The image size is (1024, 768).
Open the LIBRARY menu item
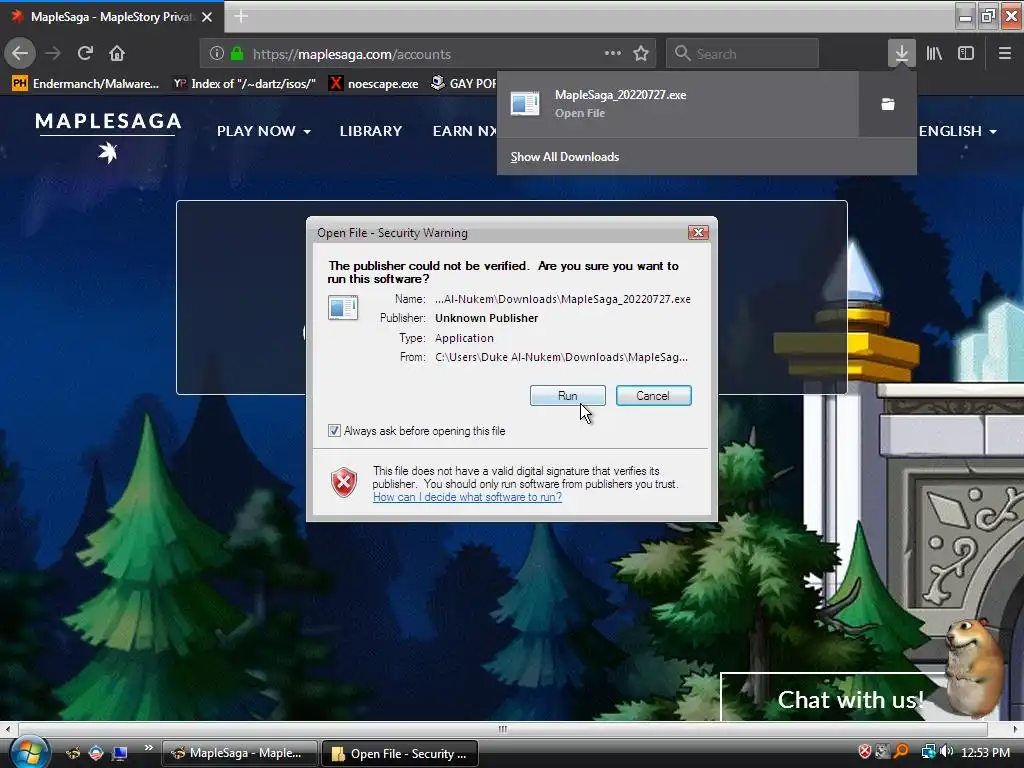pos(371,131)
